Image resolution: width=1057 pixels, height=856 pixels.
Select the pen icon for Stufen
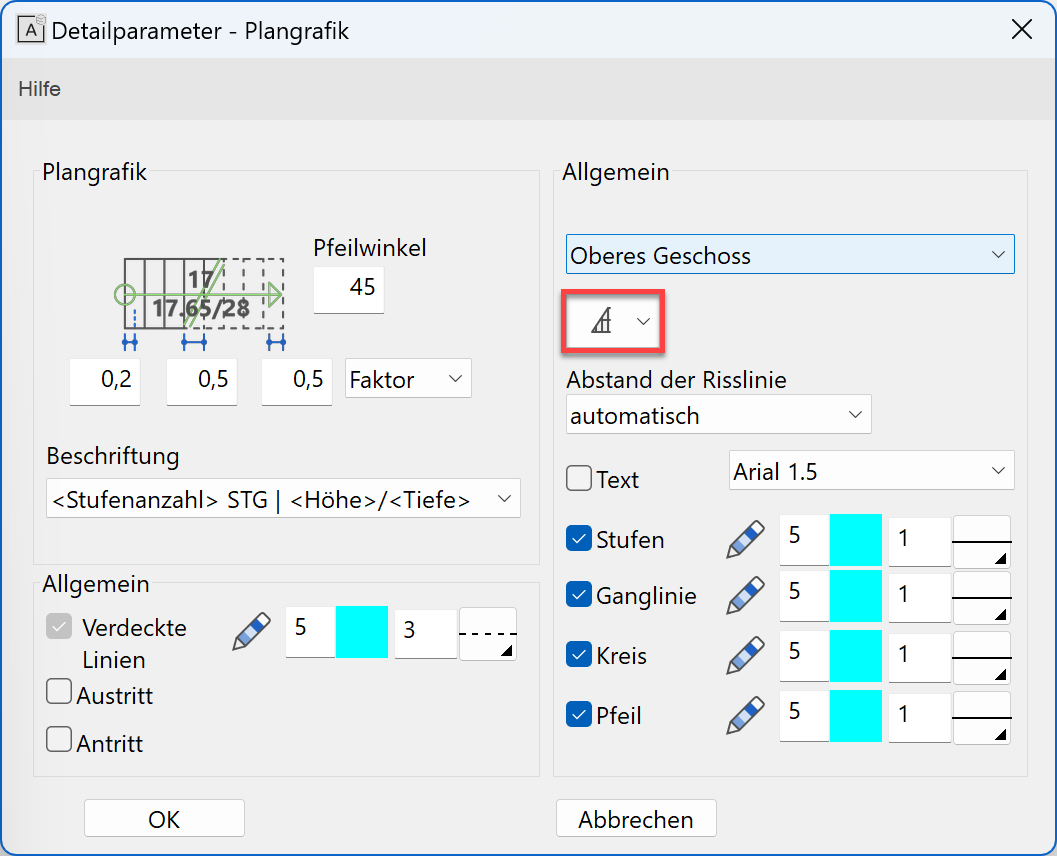pos(744,537)
